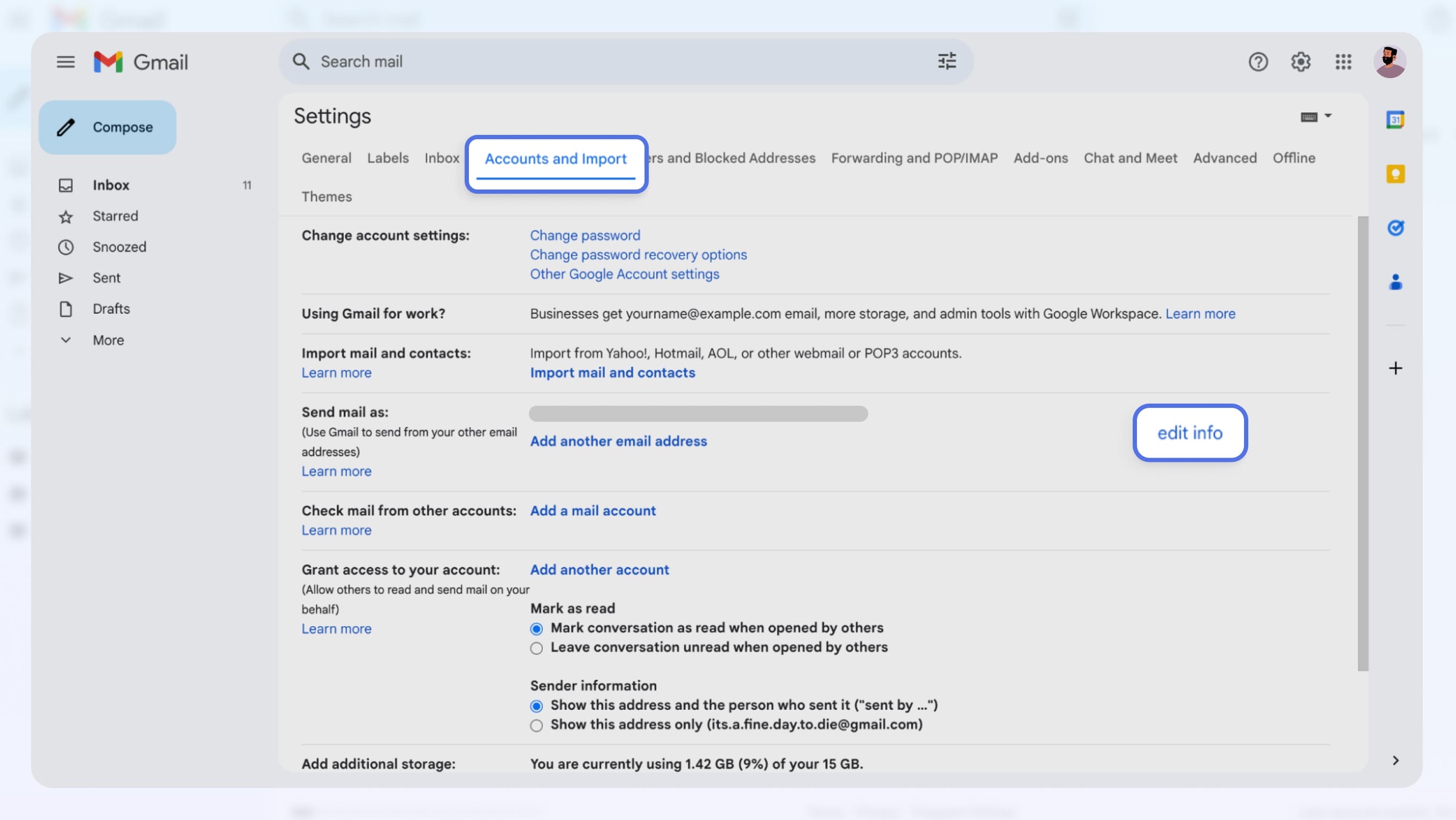
Task: Open Google Contacts side panel icon
Action: pyautogui.click(x=1395, y=282)
